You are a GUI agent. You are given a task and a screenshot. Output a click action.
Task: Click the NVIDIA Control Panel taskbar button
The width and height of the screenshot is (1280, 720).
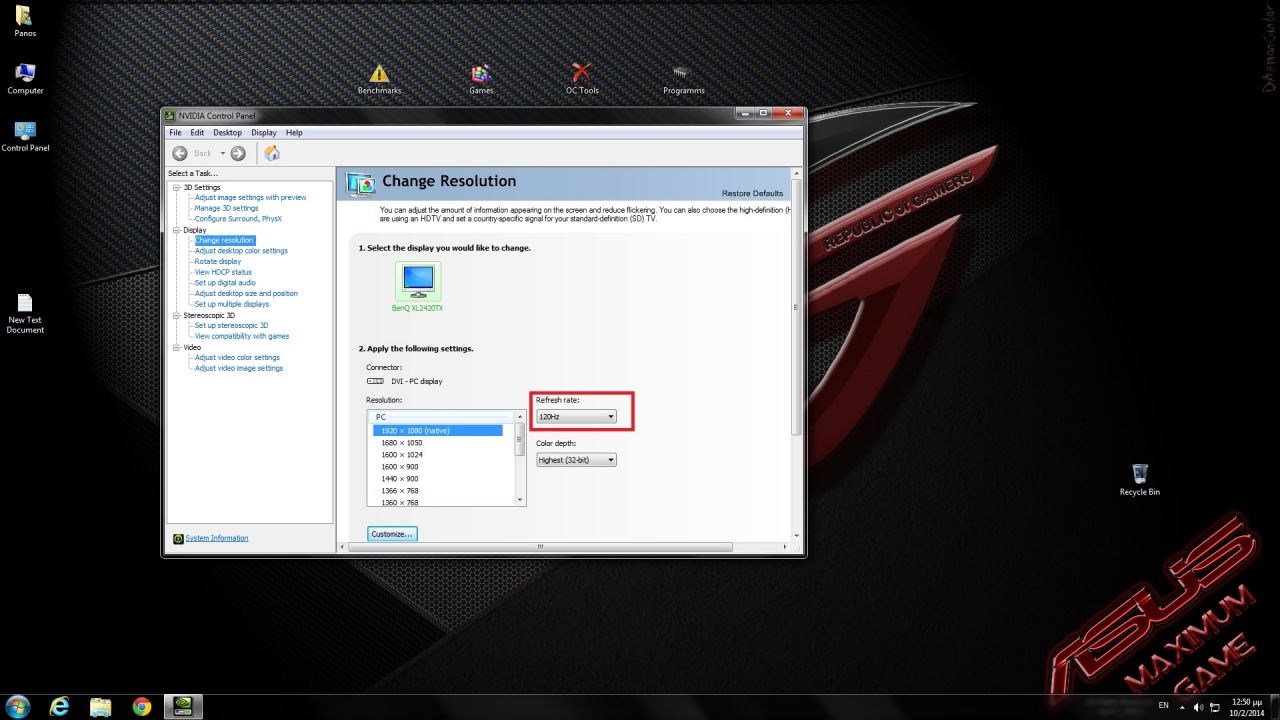(183, 707)
